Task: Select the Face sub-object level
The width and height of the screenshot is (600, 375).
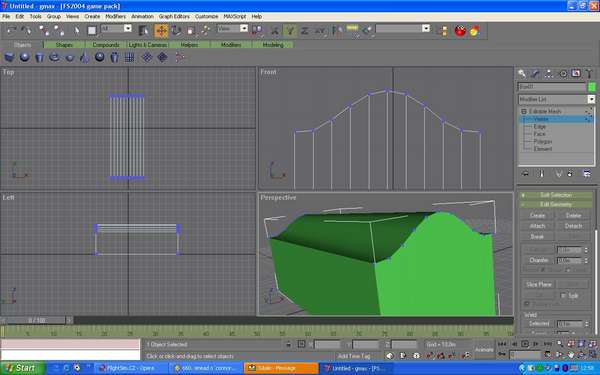Action: (x=539, y=134)
